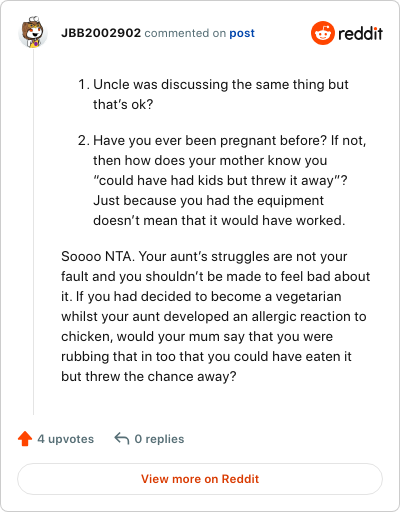Image resolution: width=400 pixels, height=512 pixels.
Task: Click the vertical comment thread line
Action: click(x=33, y=232)
